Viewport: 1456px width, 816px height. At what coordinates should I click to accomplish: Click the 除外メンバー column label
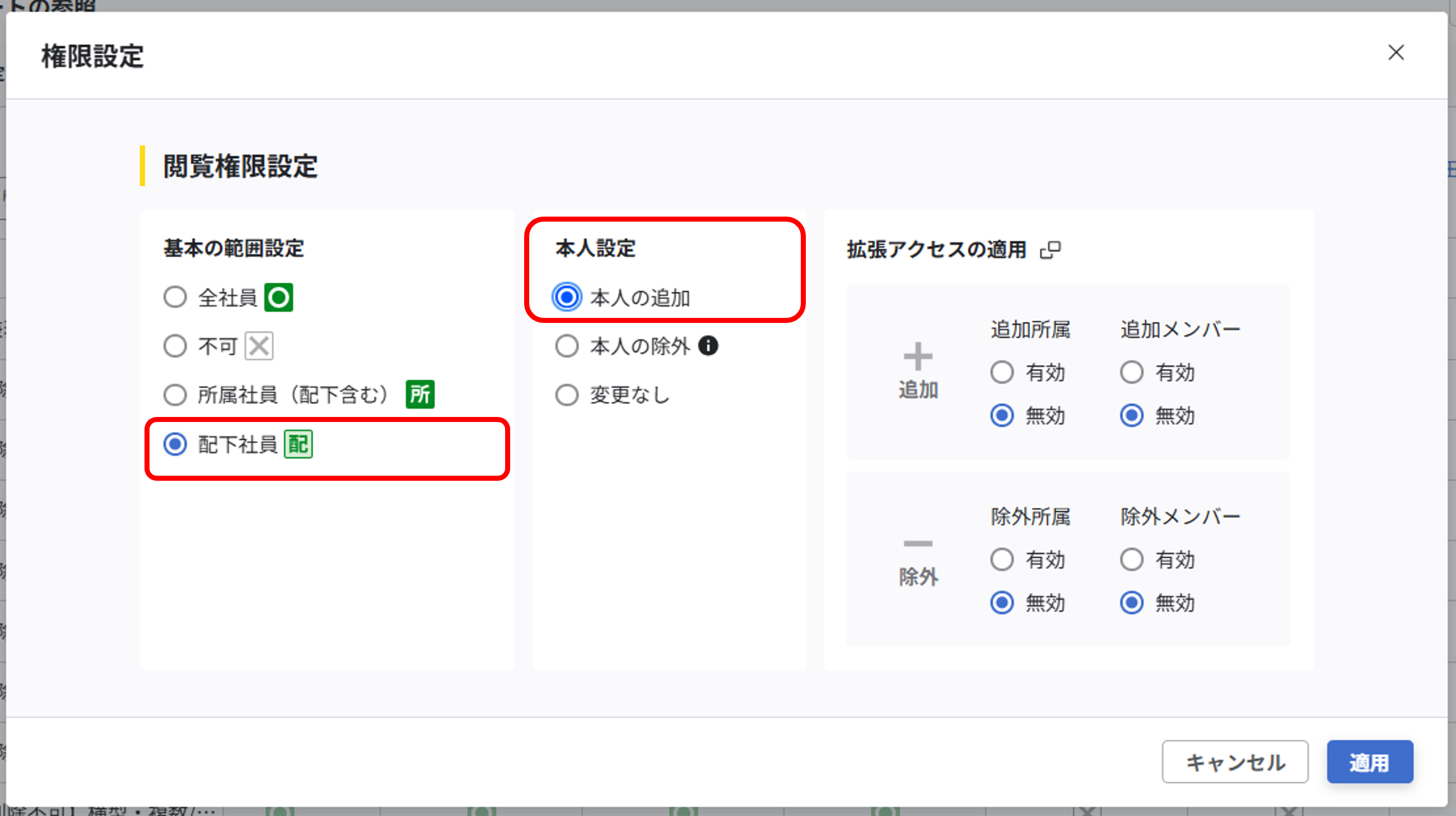click(x=1180, y=516)
